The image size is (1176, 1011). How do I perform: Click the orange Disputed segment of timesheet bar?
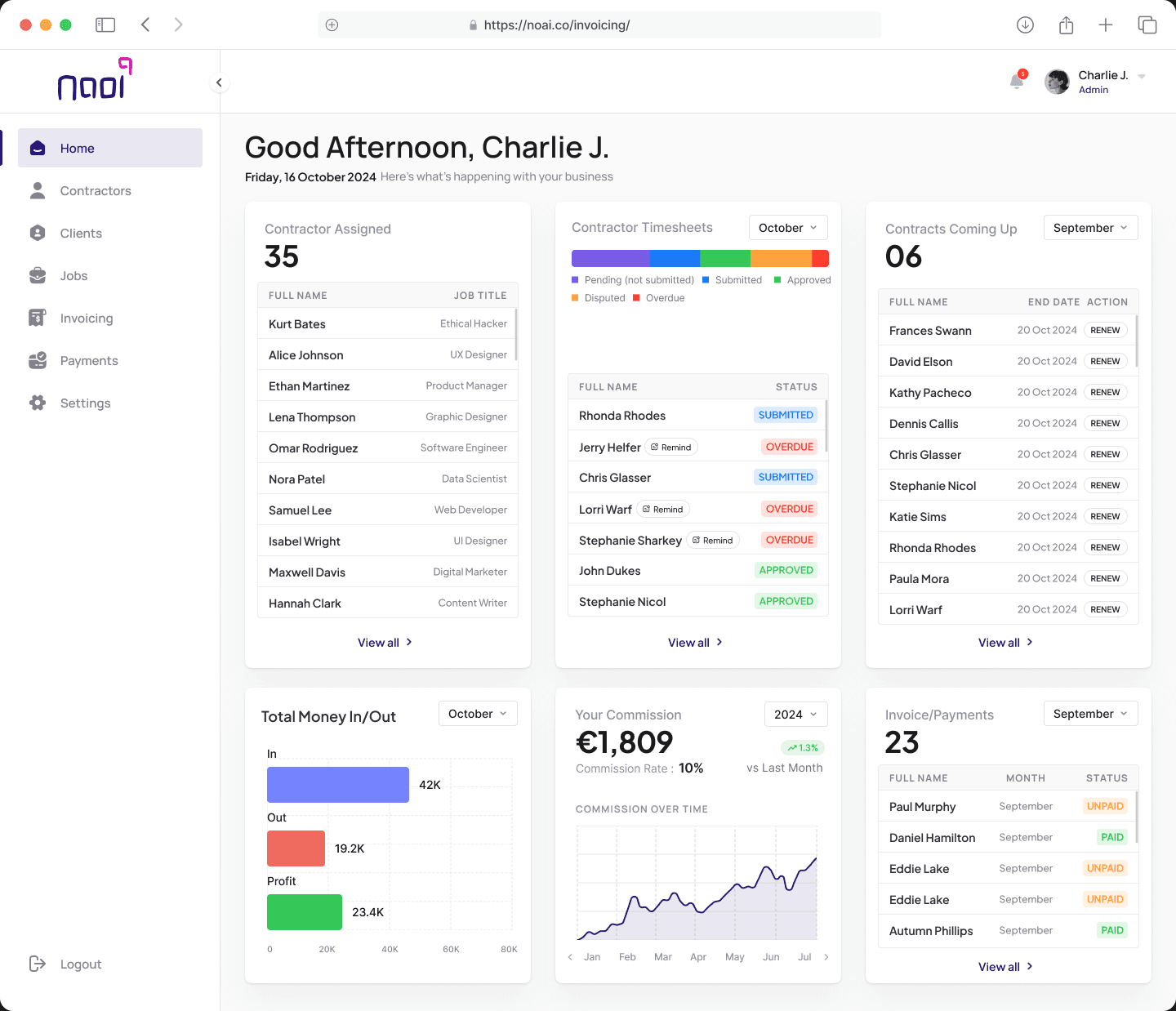click(x=781, y=258)
